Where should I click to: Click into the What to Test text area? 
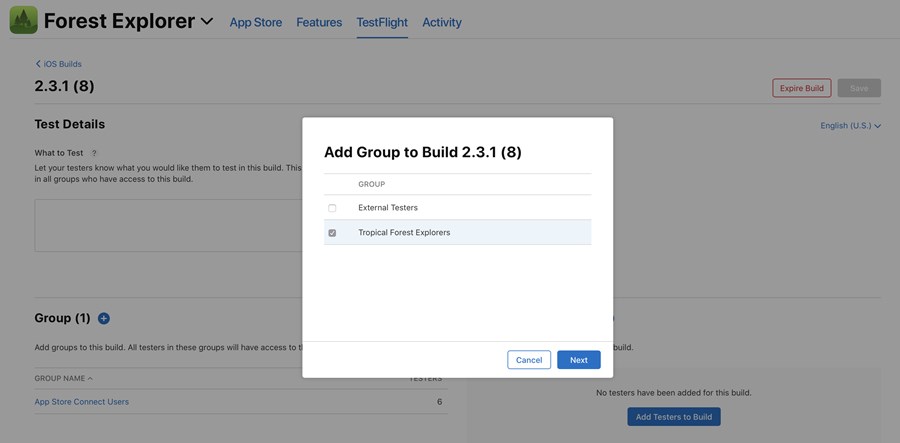(x=169, y=225)
